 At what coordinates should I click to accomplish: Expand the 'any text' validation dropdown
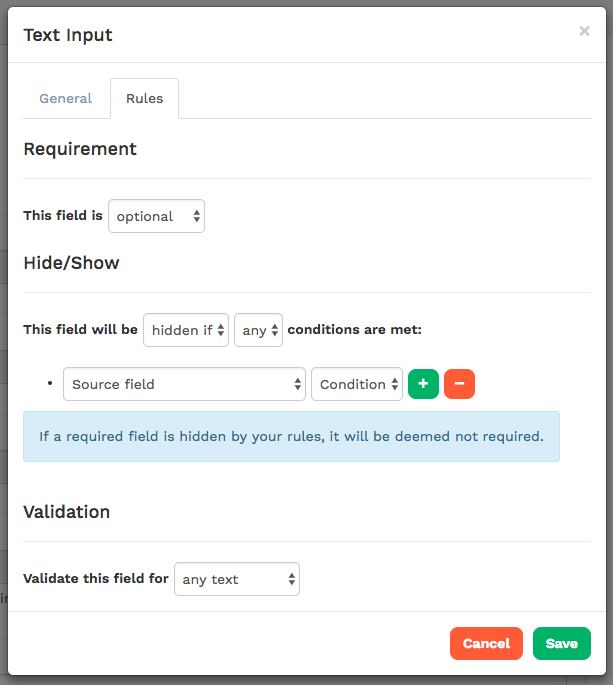pyautogui.click(x=236, y=579)
